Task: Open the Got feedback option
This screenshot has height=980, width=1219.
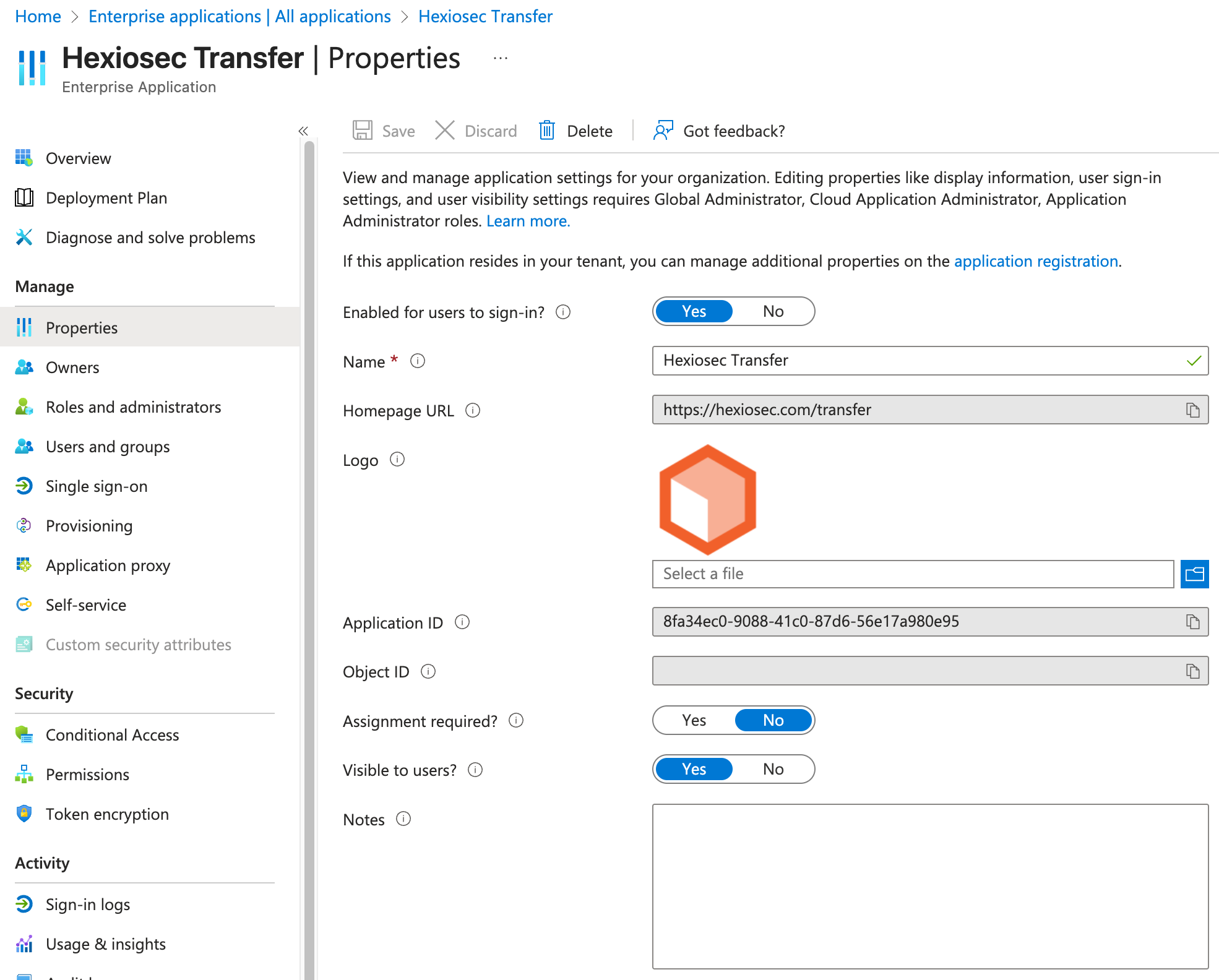Action: coord(719,131)
